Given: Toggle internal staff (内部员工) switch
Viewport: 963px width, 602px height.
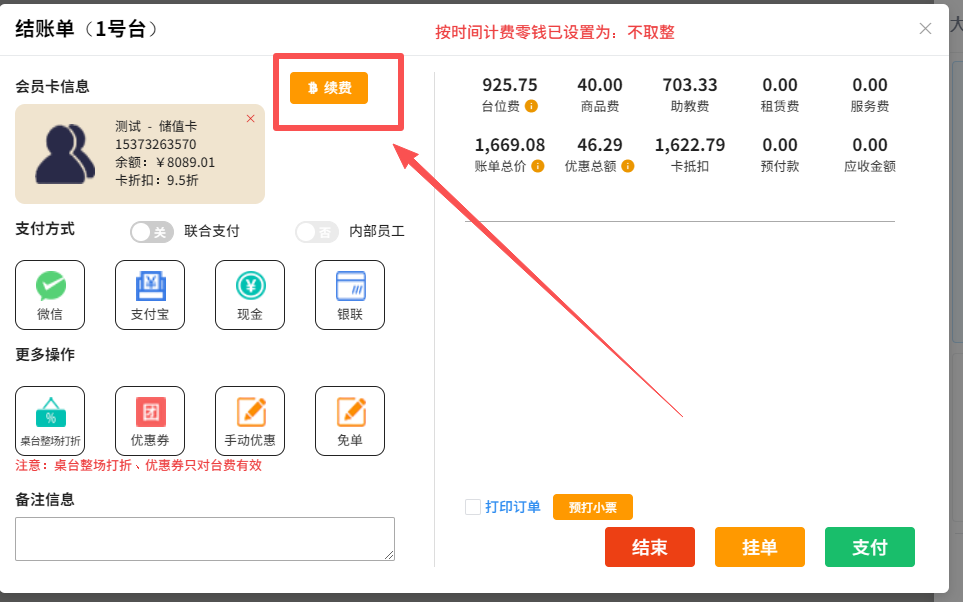Looking at the screenshot, I should coord(317,231).
